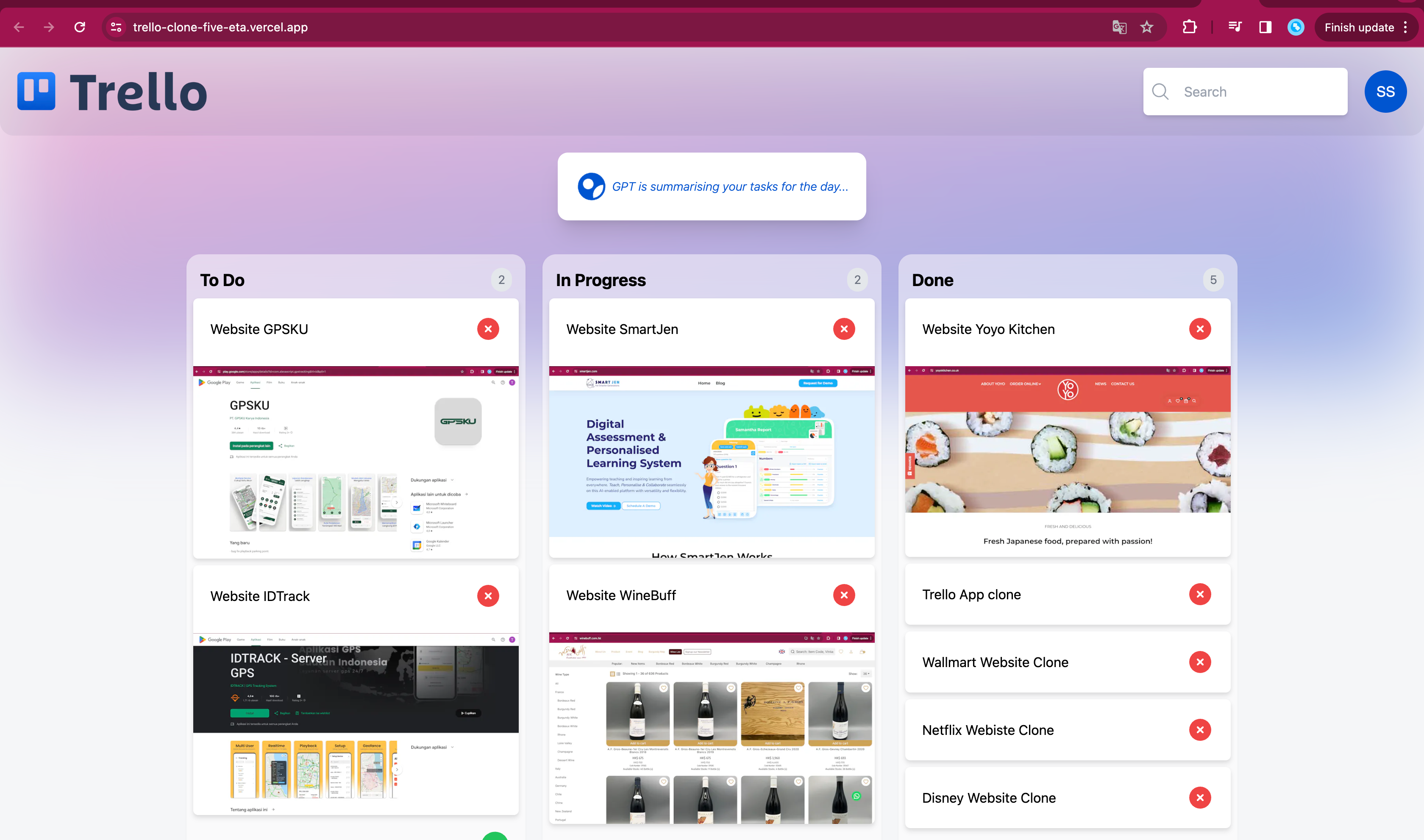
Task: Delete the Website GPSKU card
Action: tap(488, 329)
